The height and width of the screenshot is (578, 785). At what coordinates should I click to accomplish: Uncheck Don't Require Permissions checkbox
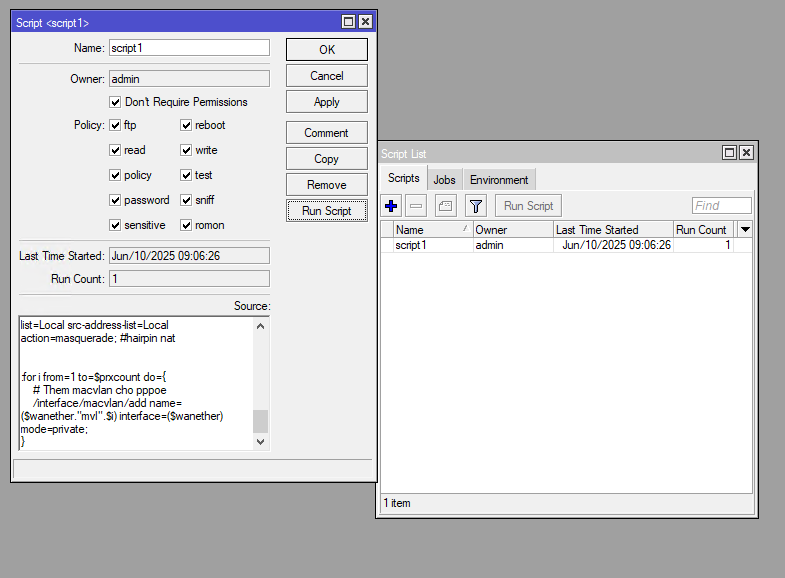(x=116, y=102)
